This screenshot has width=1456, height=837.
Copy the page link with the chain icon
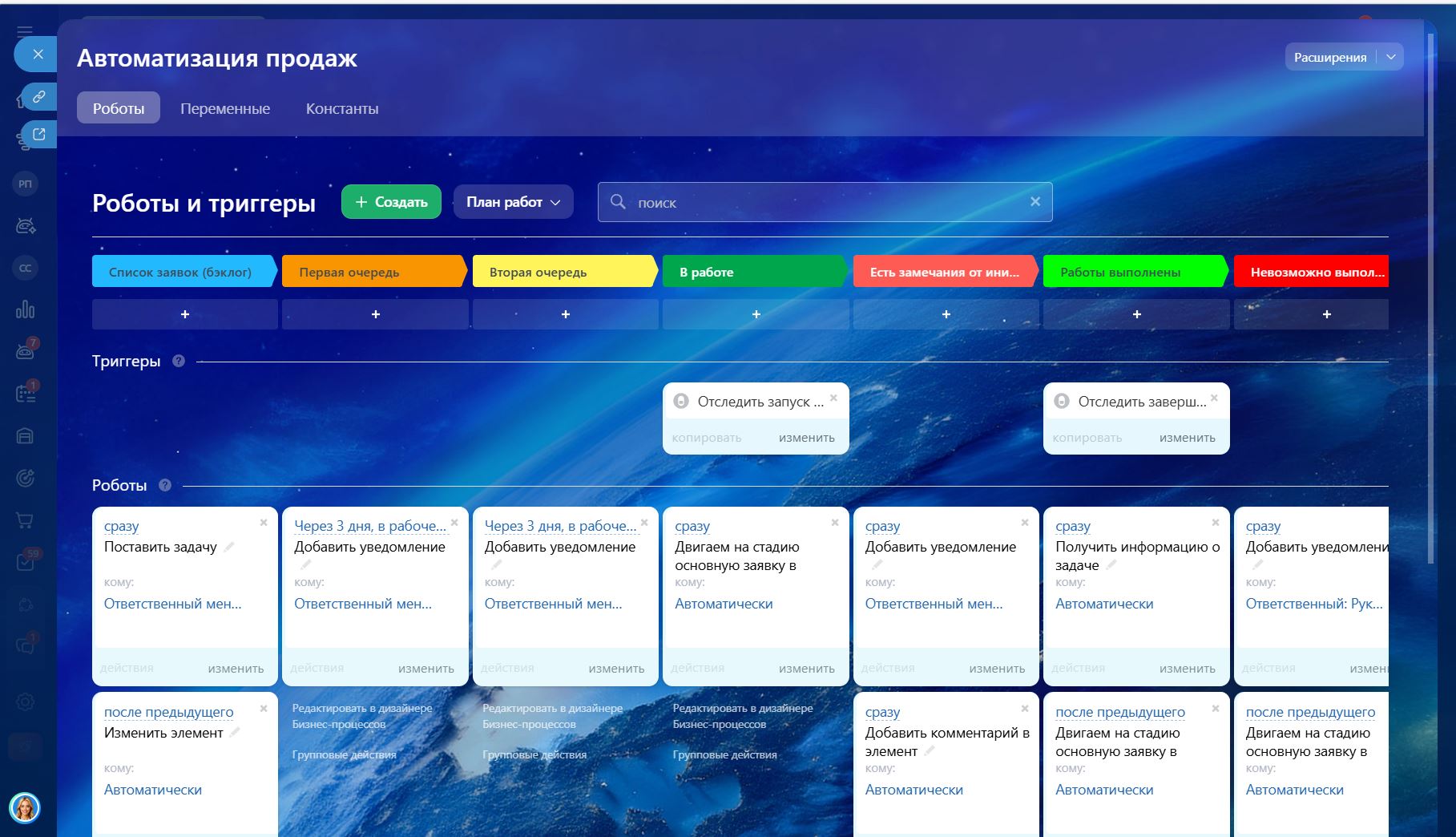click(38, 97)
